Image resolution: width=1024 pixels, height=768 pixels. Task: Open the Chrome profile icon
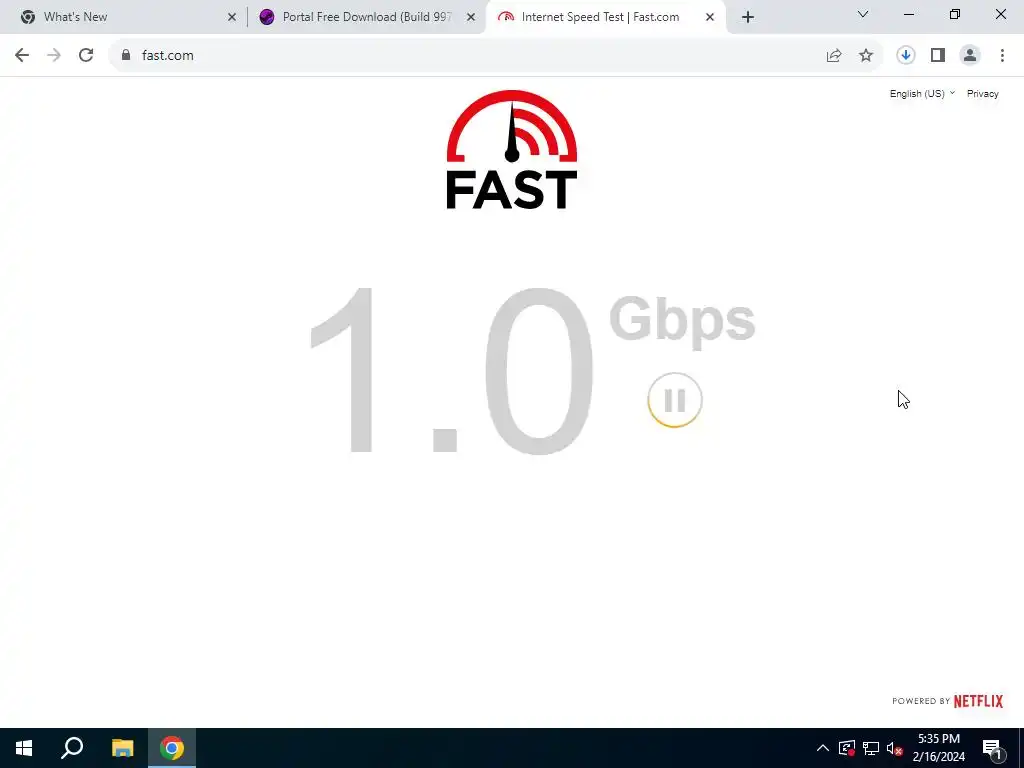(970, 56)
